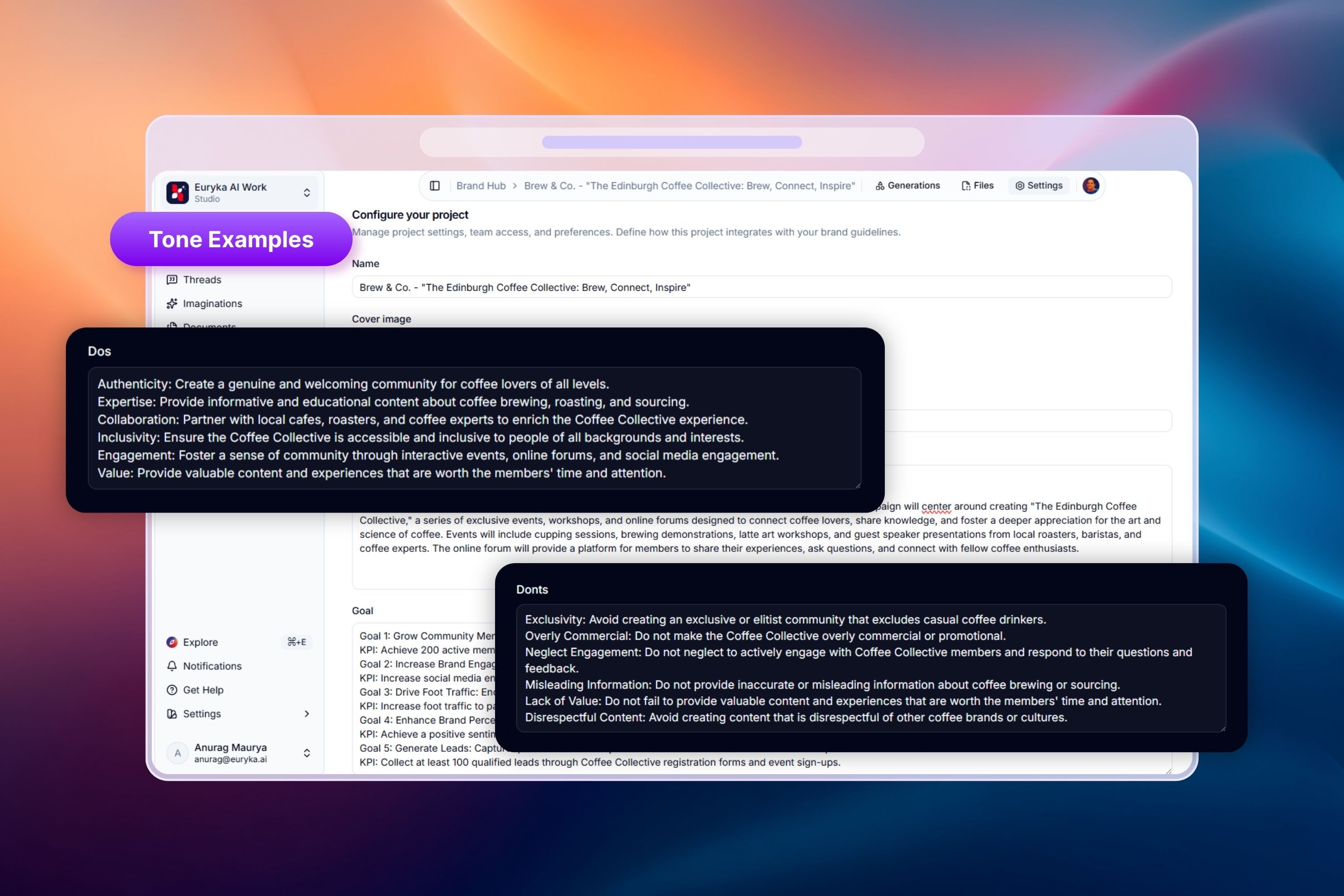Click the Generations tab icon
1344x896 pixels.
880,186
